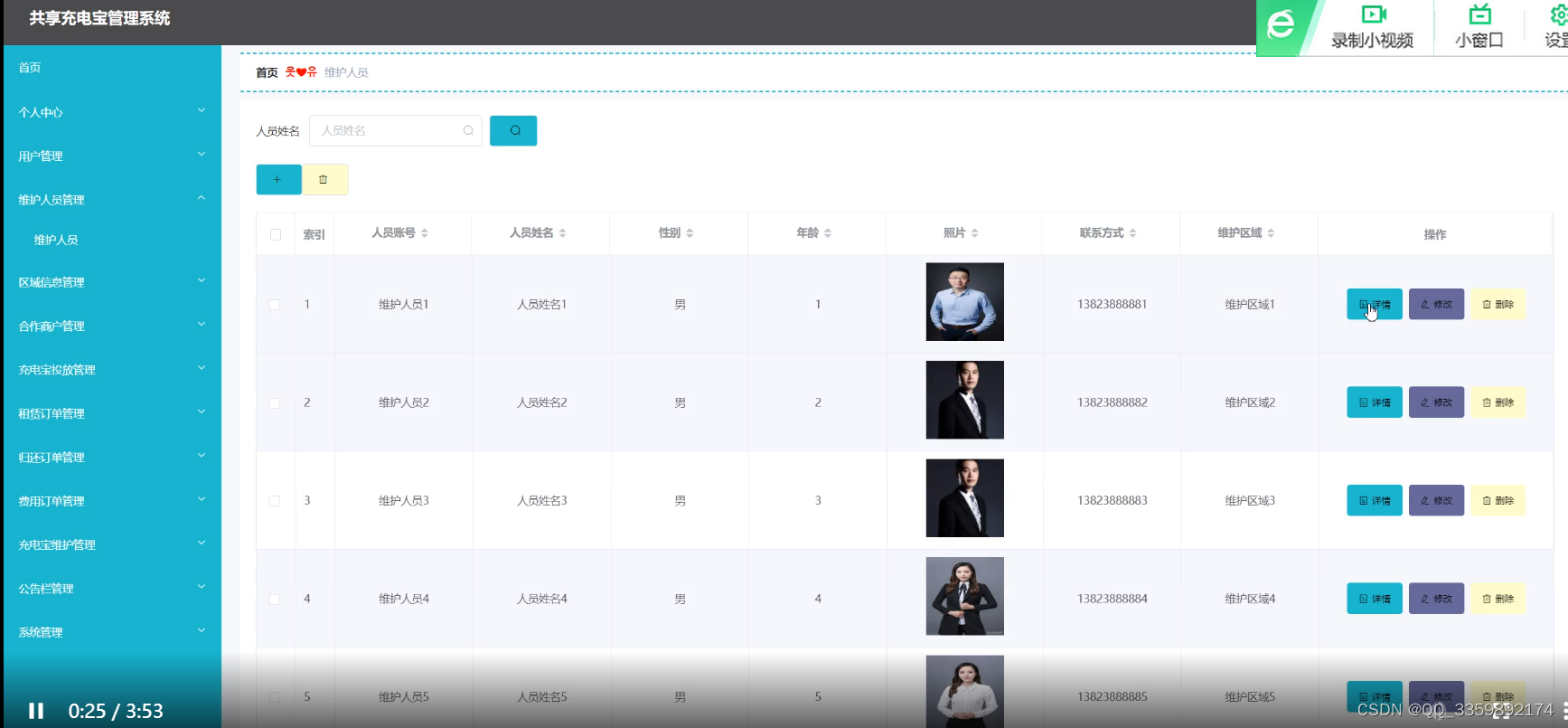This screenshot has width=1568, height=728.
Task: Toggle the select-all header checkbox
Action: 276,234
